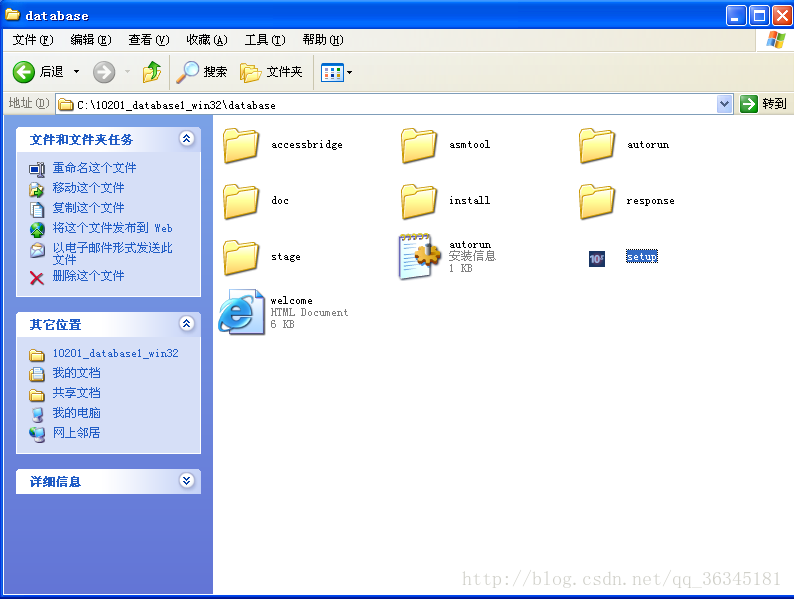Click 以电子邮件形式发送此文件 link

tap(112, 254)
